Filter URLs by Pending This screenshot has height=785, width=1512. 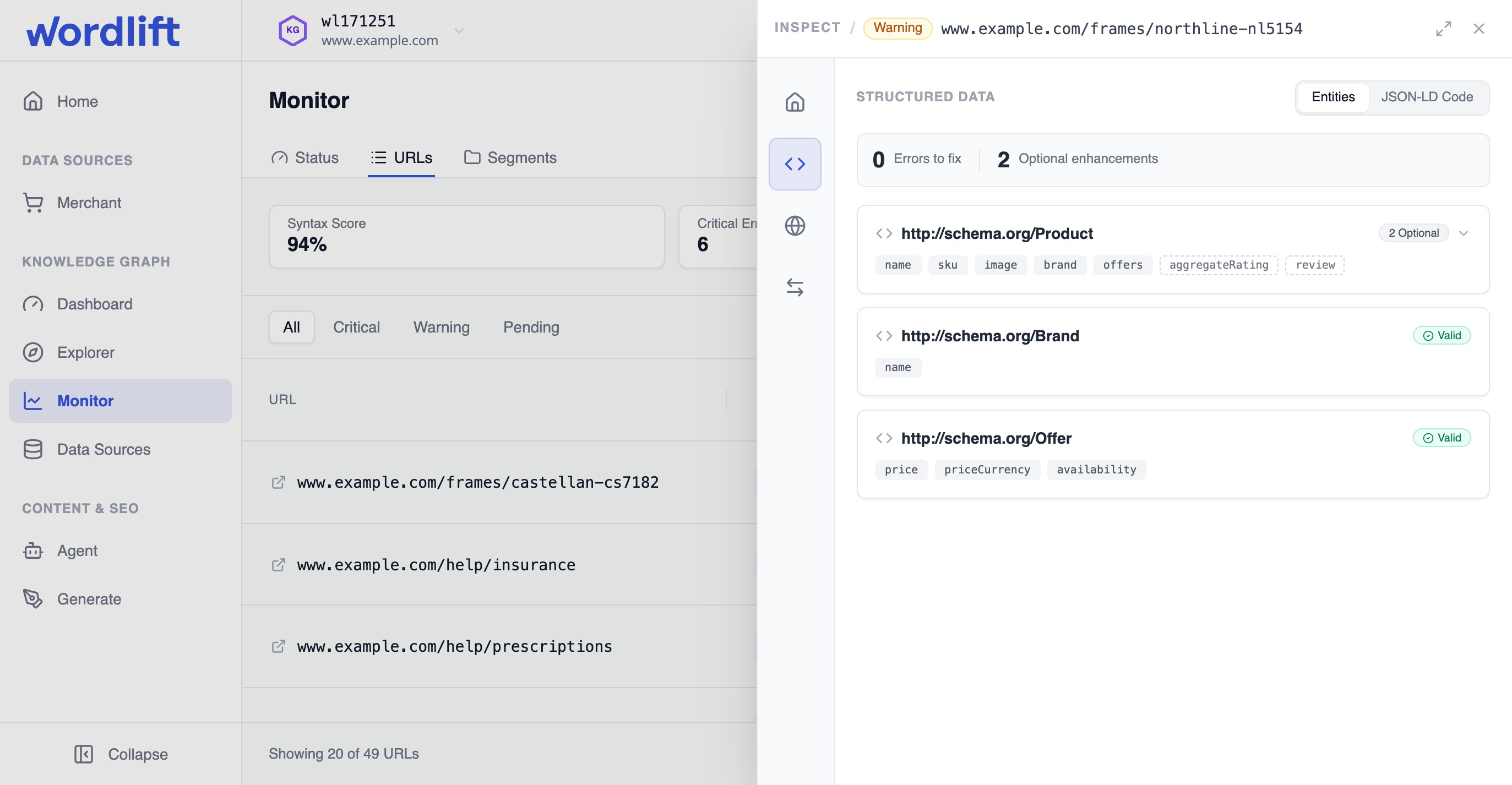click(x=531, y=328)
